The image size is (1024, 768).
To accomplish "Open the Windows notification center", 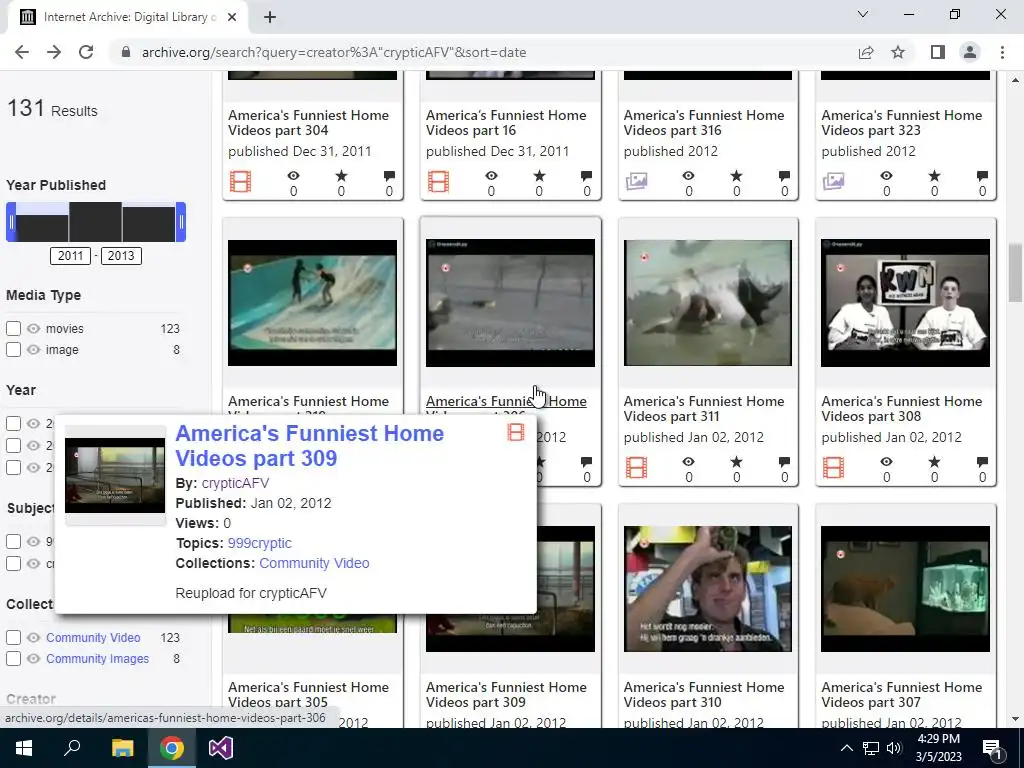I will [992, 748].
